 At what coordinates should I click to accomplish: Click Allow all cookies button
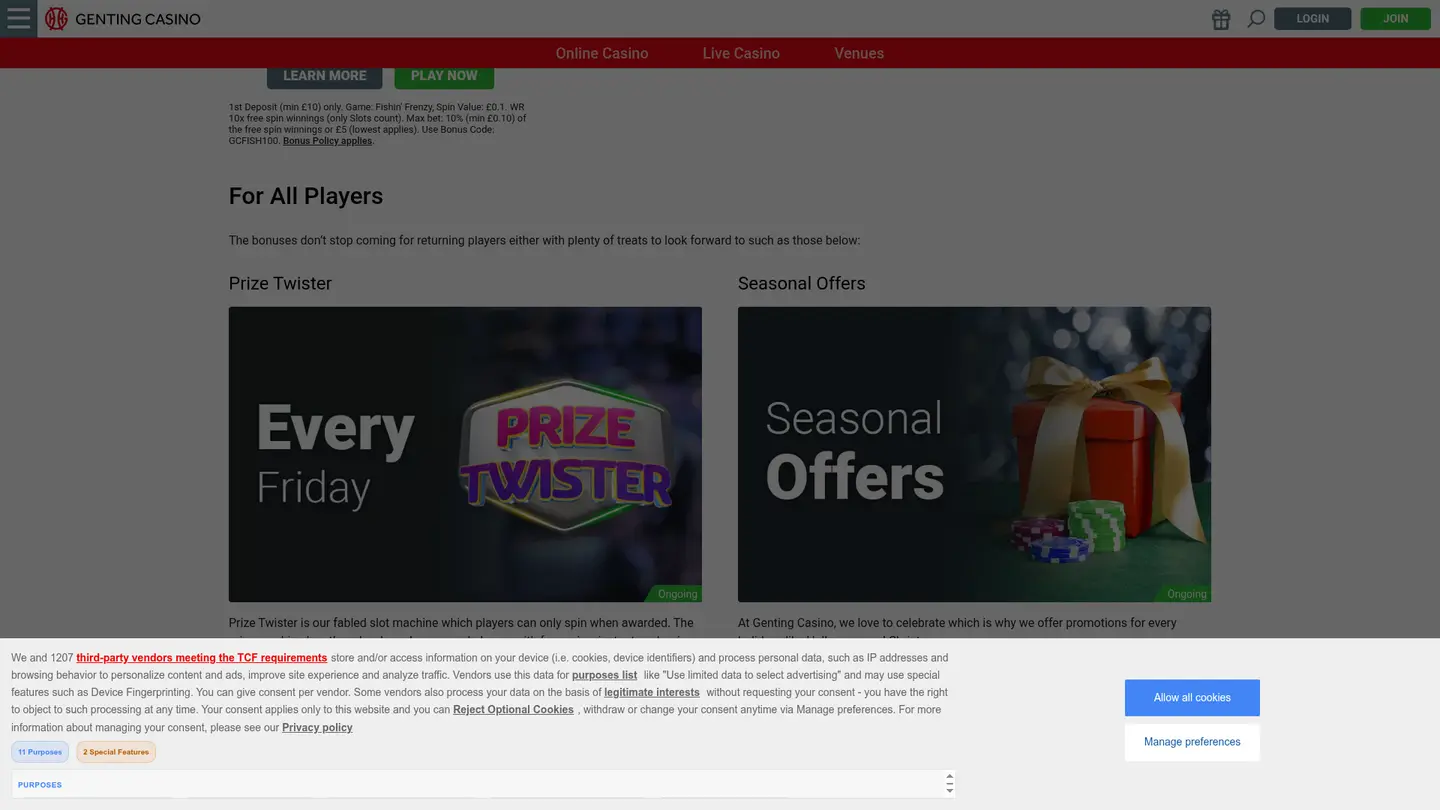(x=1192, y=698)
